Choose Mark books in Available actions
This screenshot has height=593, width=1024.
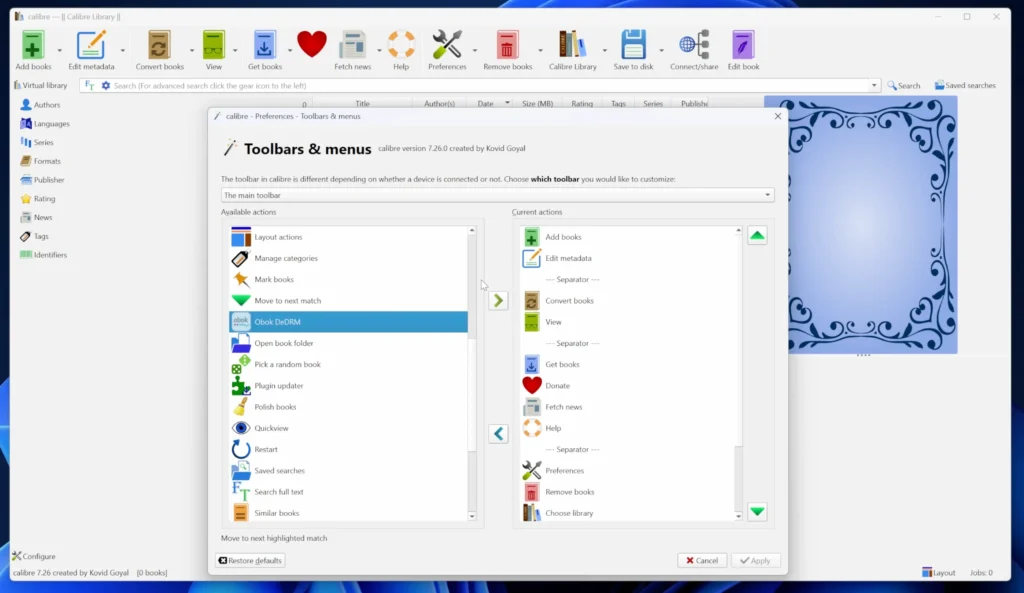pyautogui.click(x=349, y=280)
